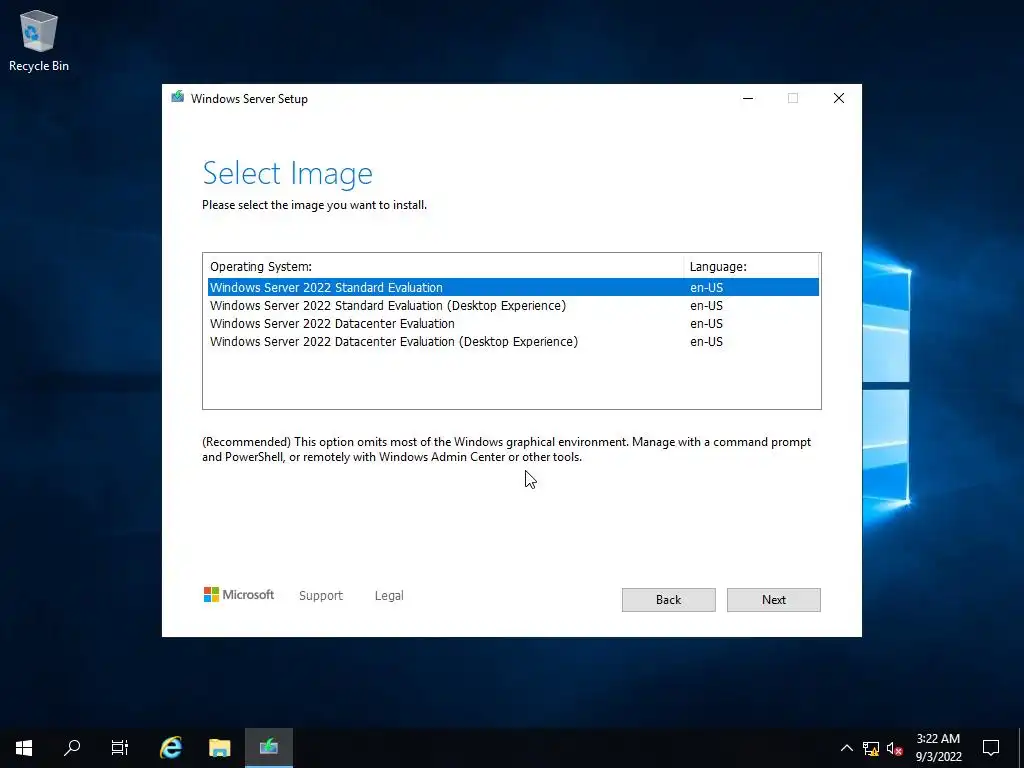1024x768 pixels.
Task: Click the Back button
Action: pyautogui.click(x=668, y=600)
